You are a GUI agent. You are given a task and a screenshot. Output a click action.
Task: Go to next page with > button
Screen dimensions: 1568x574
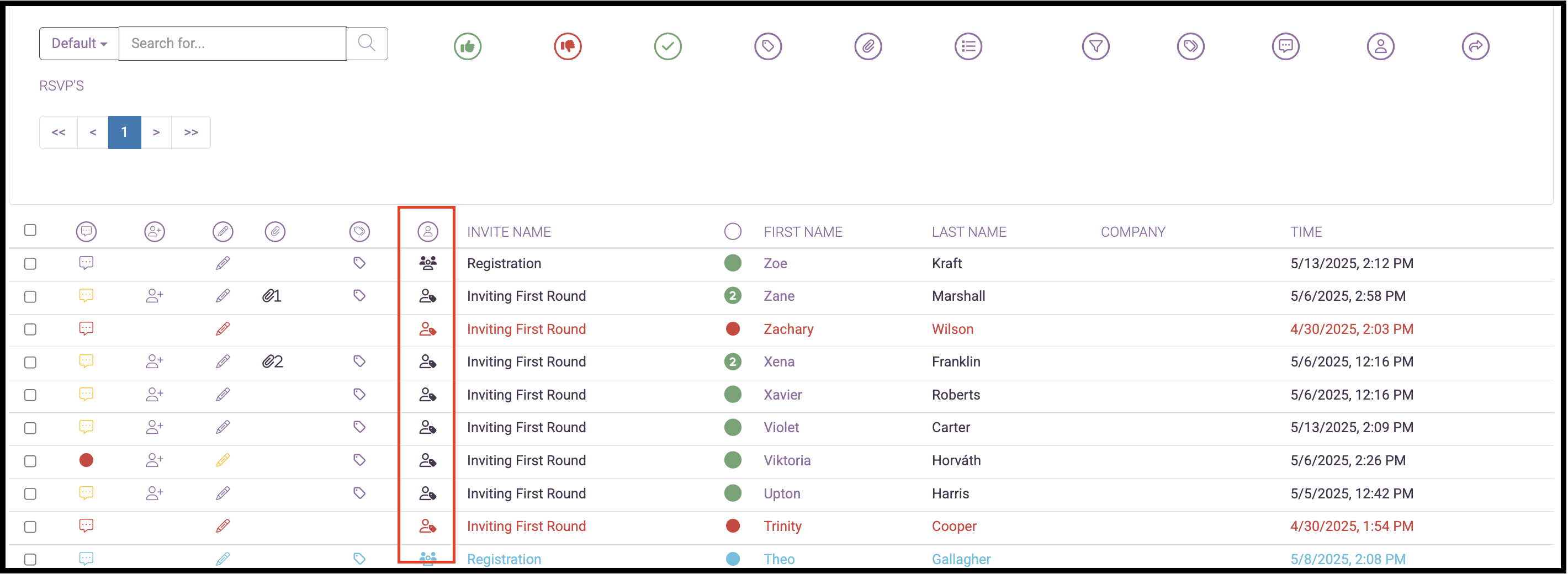[156, 132]
